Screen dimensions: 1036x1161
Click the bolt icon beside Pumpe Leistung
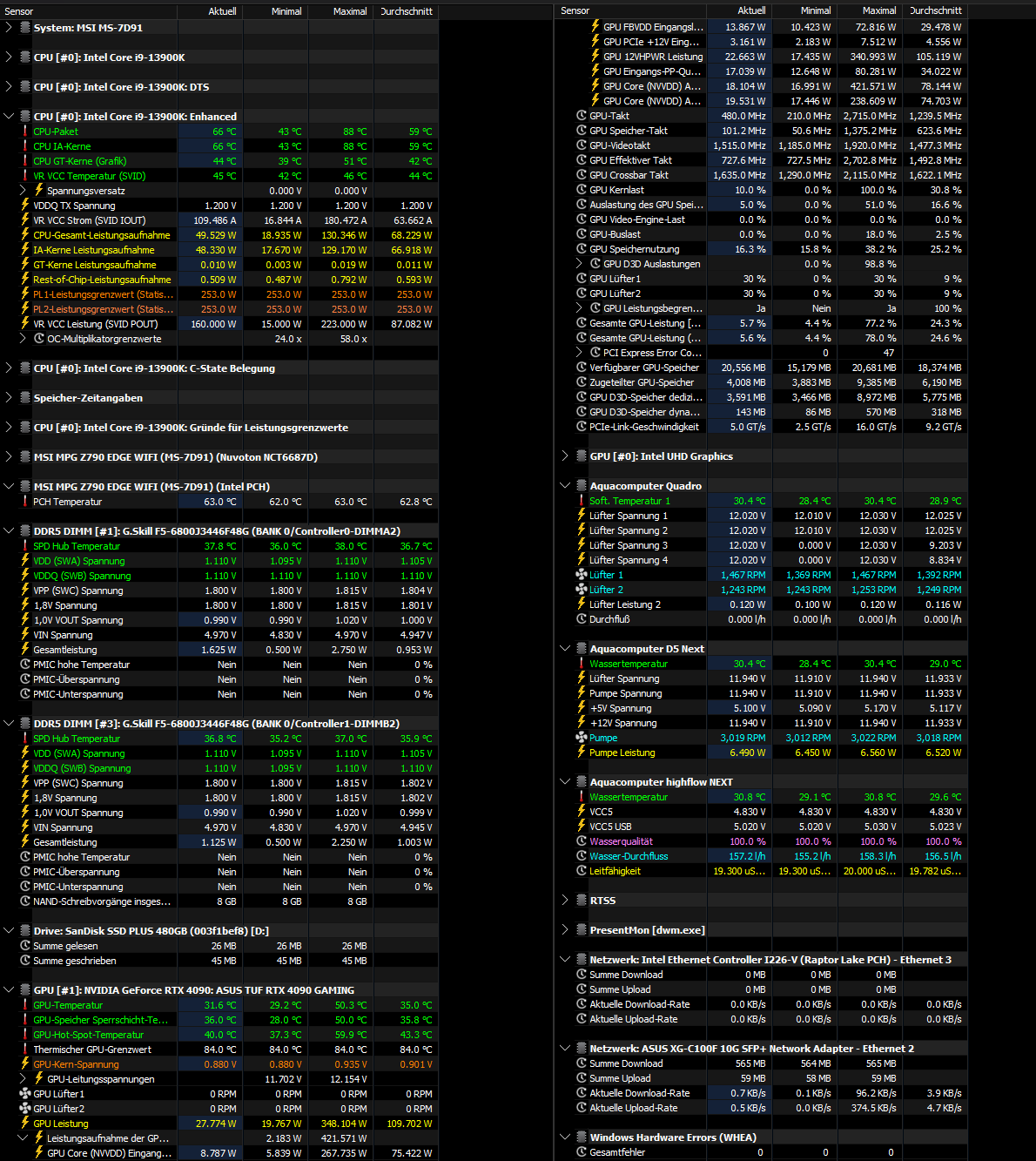pyautogui.click(x=582, y=753)
